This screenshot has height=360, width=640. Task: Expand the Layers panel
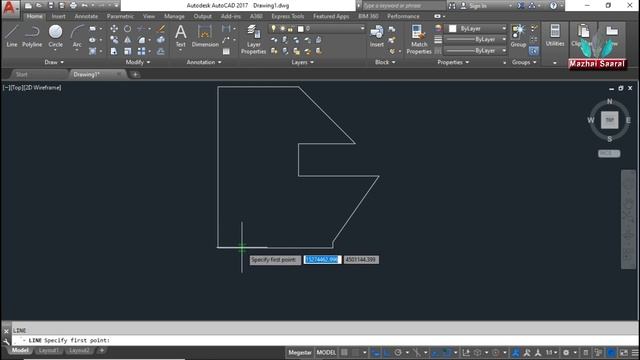click(302, 62)
